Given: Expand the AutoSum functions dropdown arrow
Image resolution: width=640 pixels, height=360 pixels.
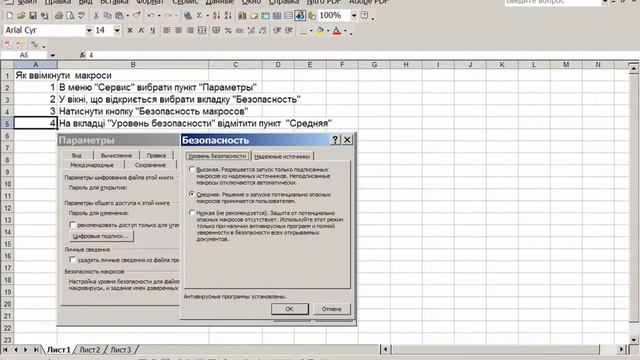Looking at the screenshot, I should click(207, 16).
